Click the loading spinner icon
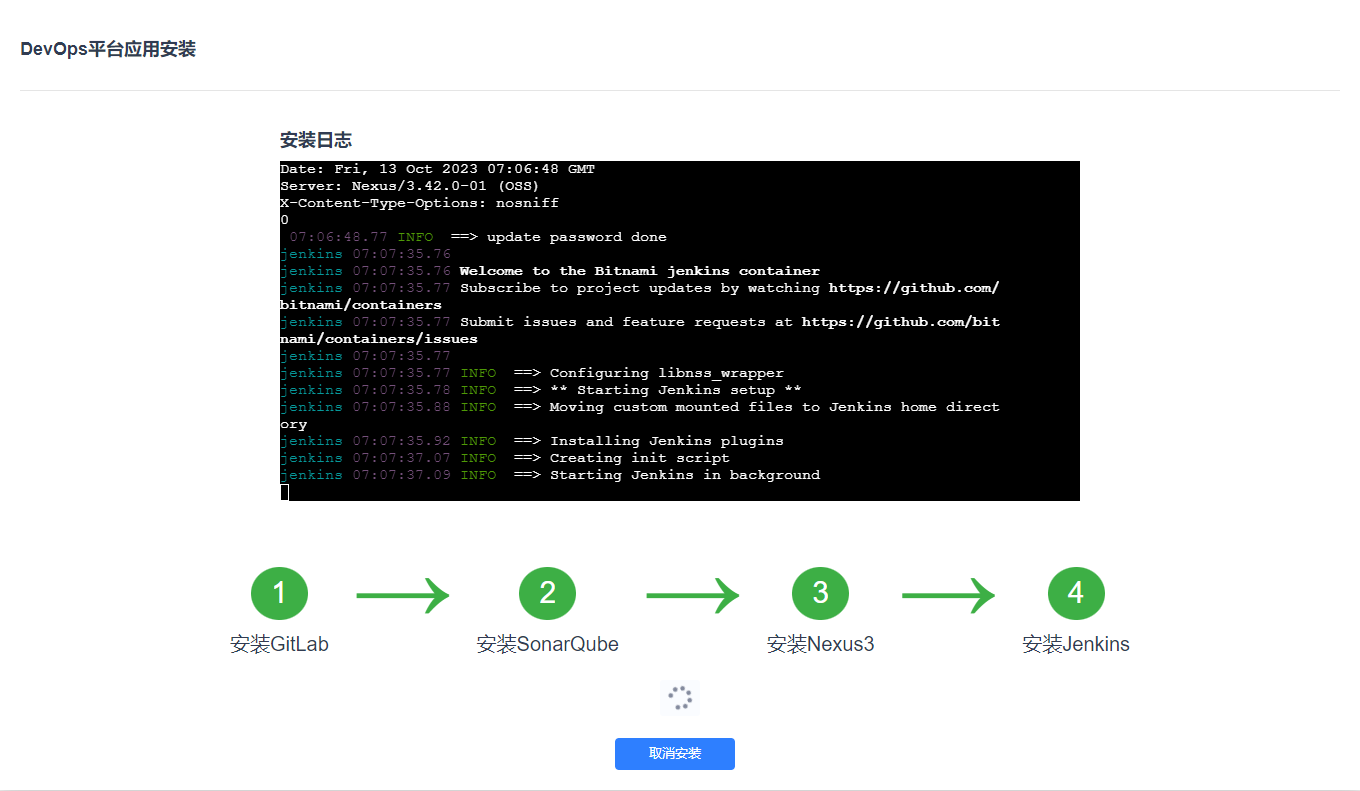Screen dimensions: 1360x791 pyautogui.click(x=680, y=698)
